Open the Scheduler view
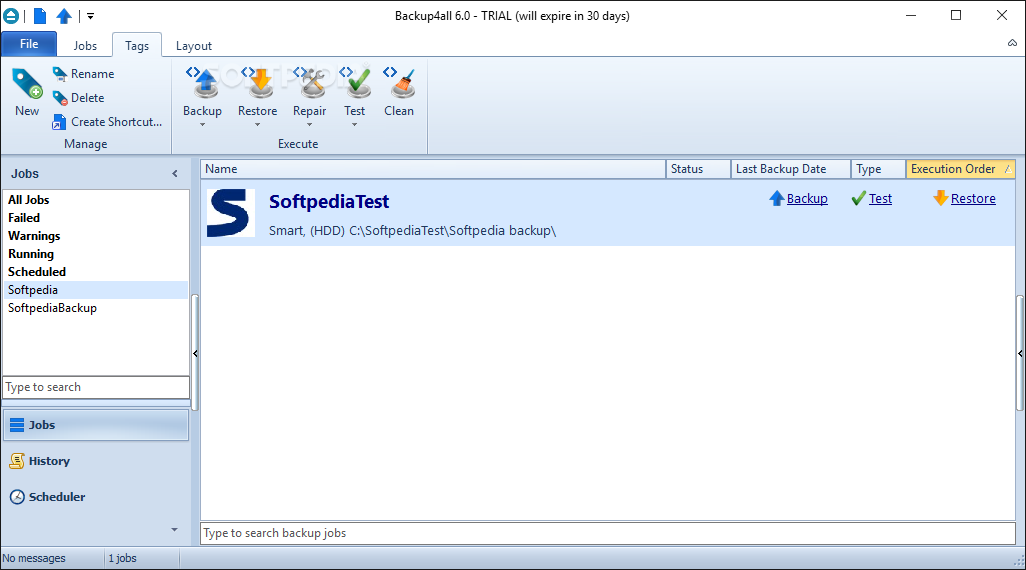Screen dimensions: 1026x570 (x=96, y=497)
